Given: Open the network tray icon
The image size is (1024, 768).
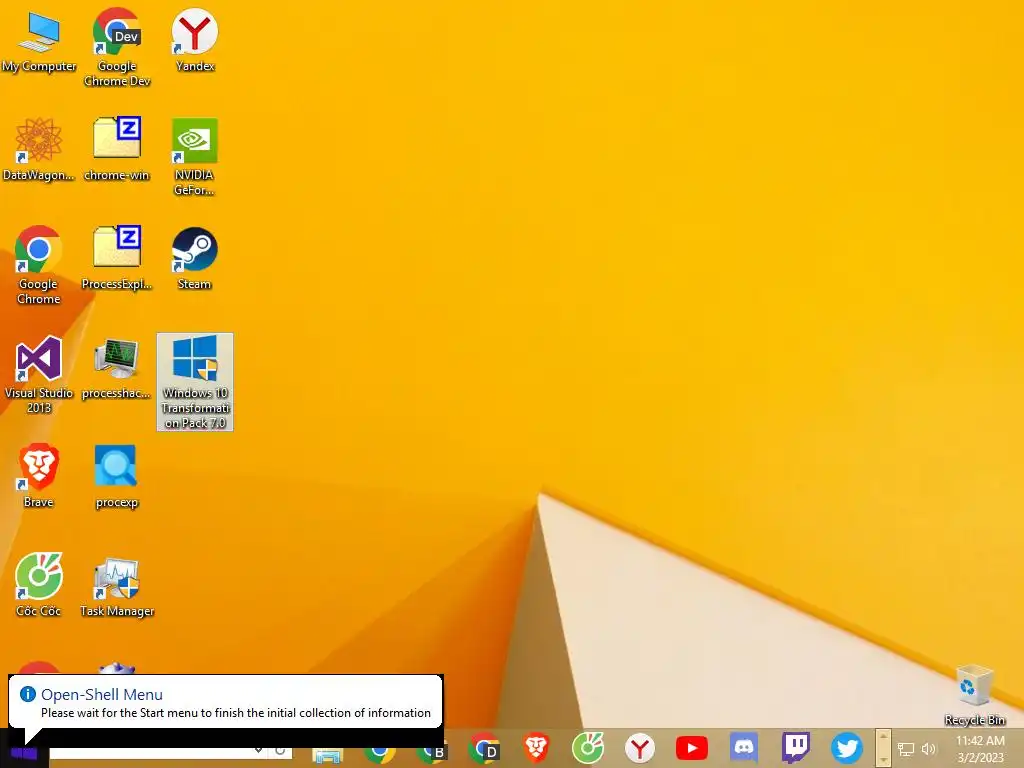Looking at the screenshot, I should coord(906,749).
